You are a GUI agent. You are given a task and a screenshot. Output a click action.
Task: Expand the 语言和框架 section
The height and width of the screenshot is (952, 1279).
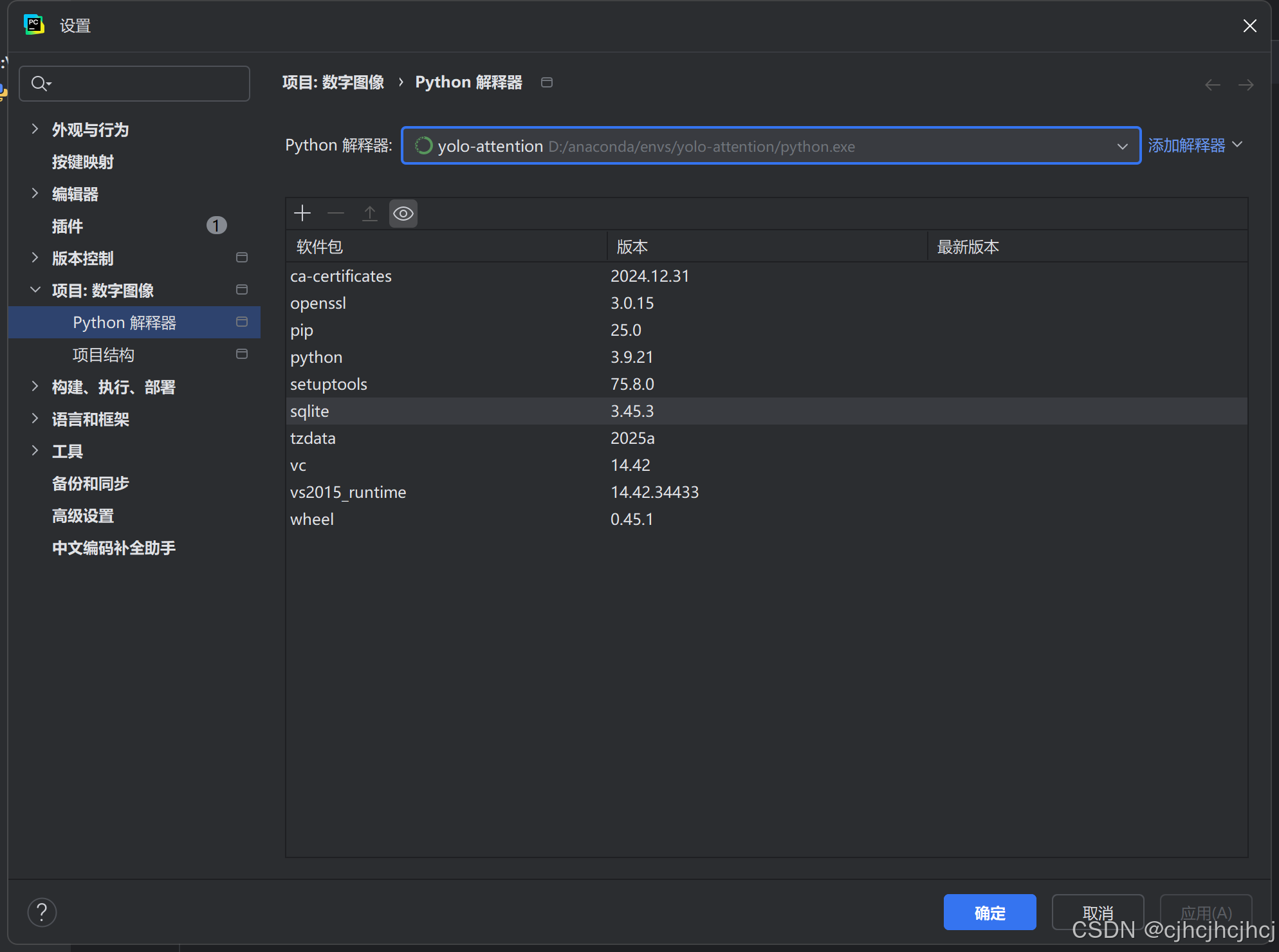pos(35,419)
